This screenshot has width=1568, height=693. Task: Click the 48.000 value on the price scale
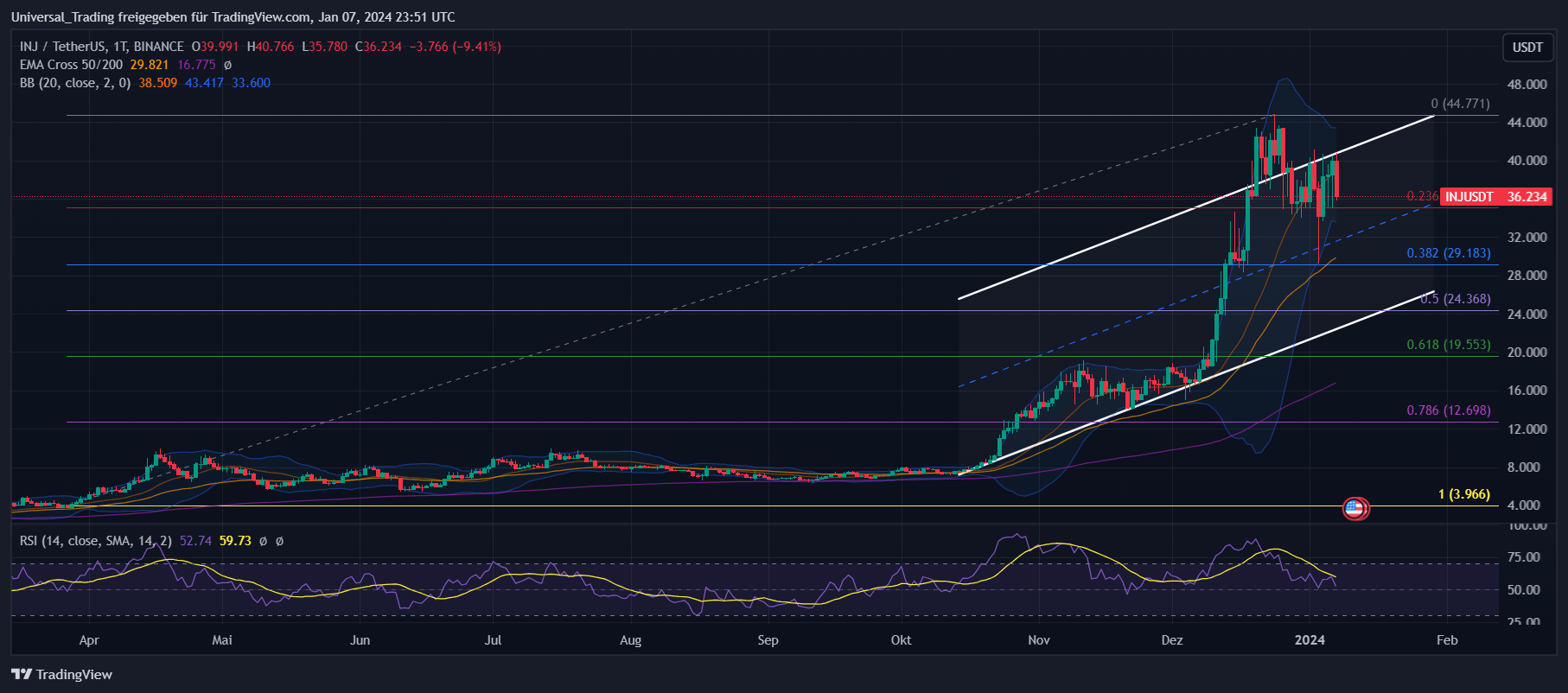[x=1527, y=85]
